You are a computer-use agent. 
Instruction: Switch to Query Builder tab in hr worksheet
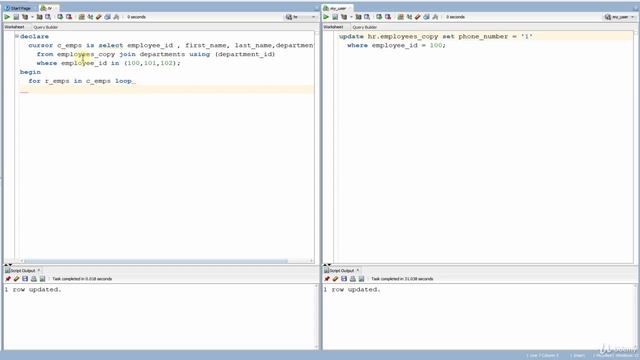click(45, 27)
